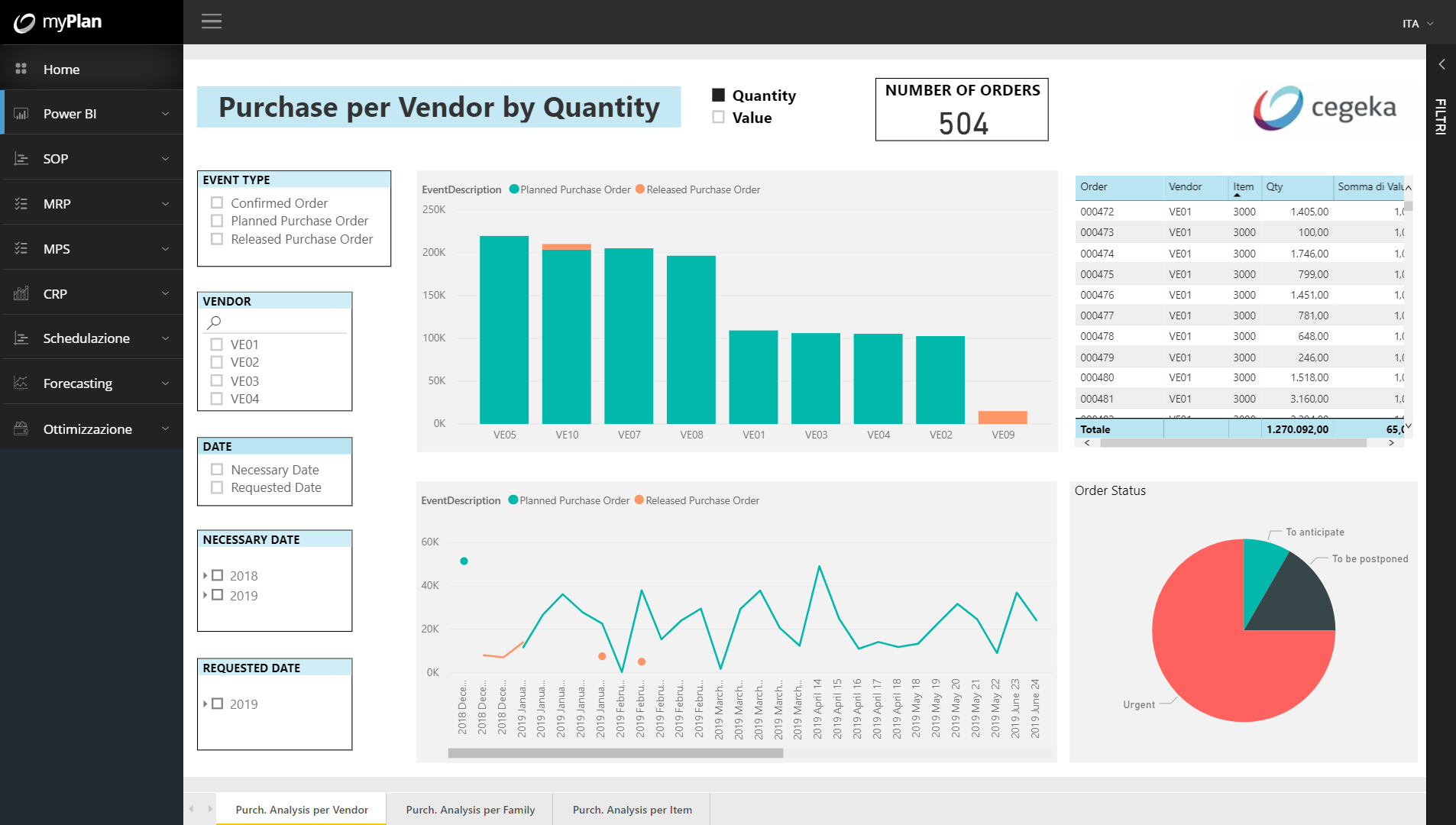Click the Power BI chart icon
This screenshot has width=1456, height=825.
tap(21, 114)
